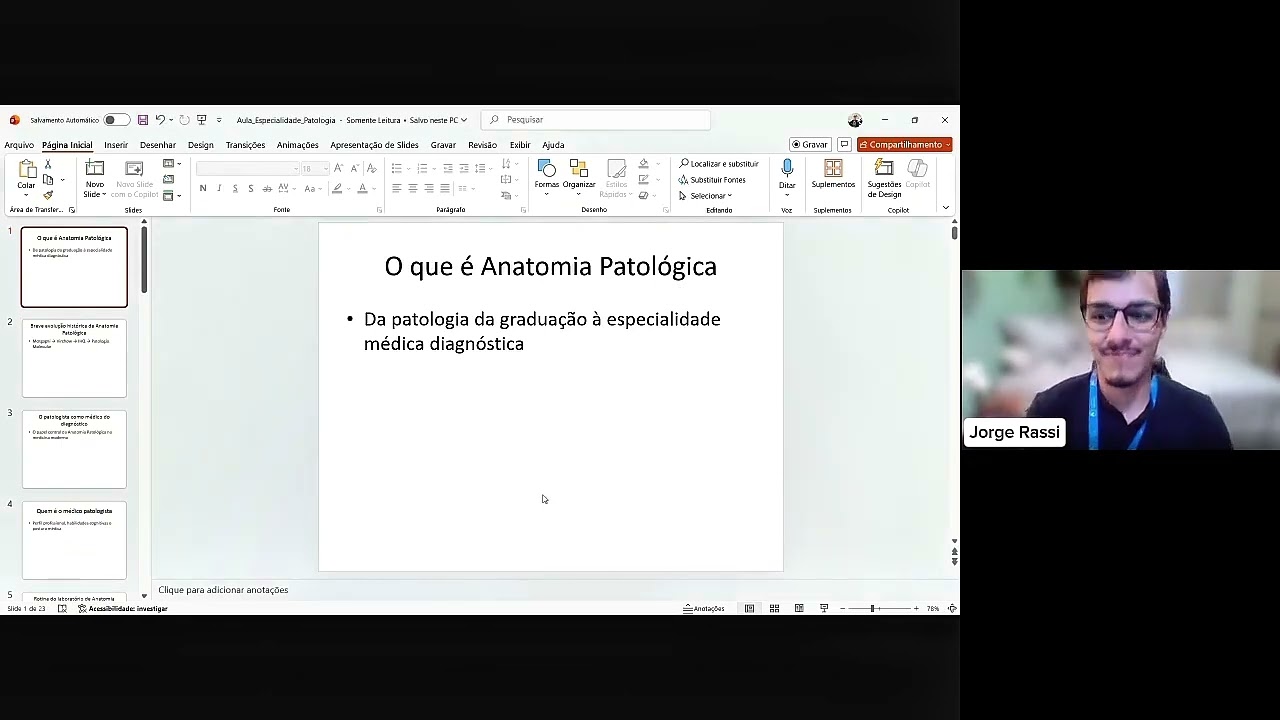Open the font name combo box
The image size is (1280, 720).
point(247,168)
